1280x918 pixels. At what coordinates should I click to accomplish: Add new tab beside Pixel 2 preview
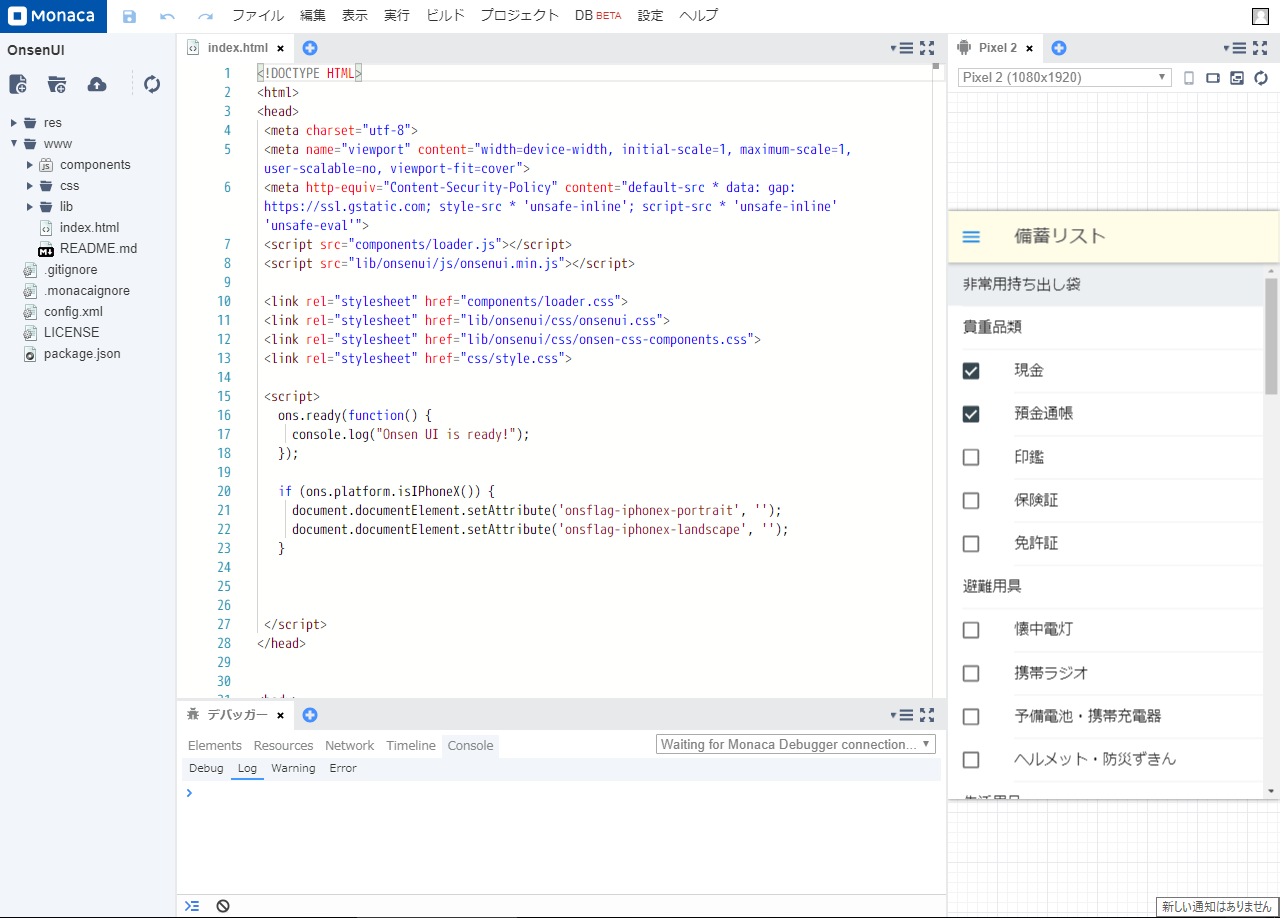(x=1059, y=47)
